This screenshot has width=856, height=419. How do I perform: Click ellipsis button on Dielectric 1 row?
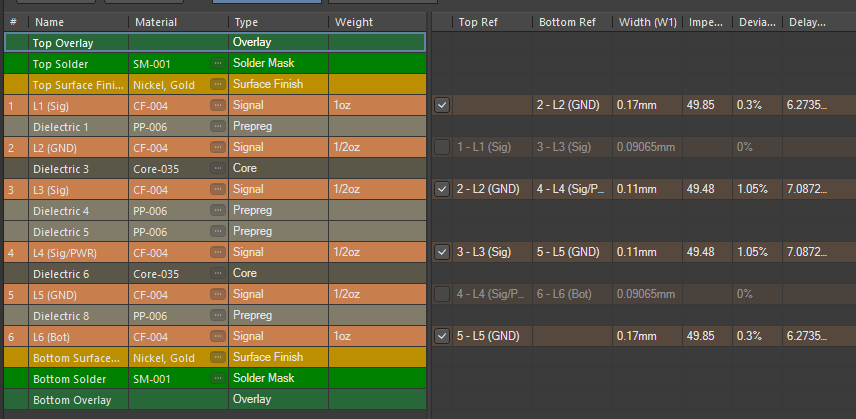tap(218, 126)
